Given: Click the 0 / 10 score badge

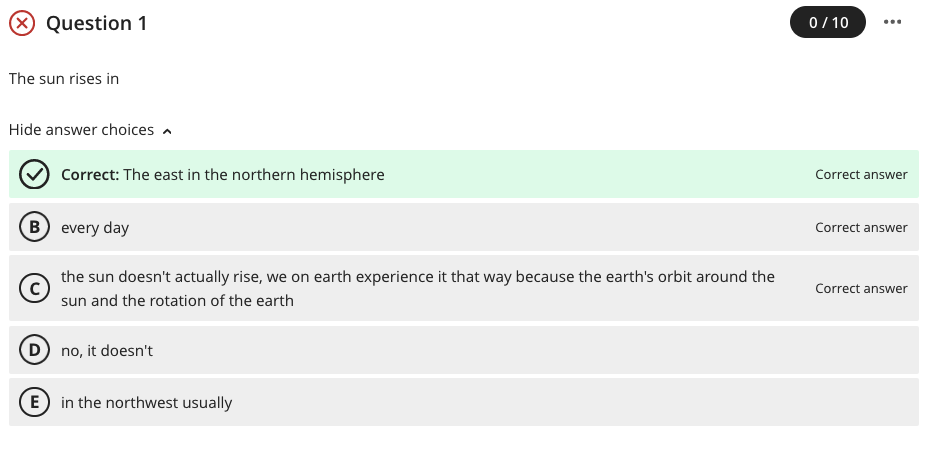Looking at the screenshot, I should coord(828,22).
